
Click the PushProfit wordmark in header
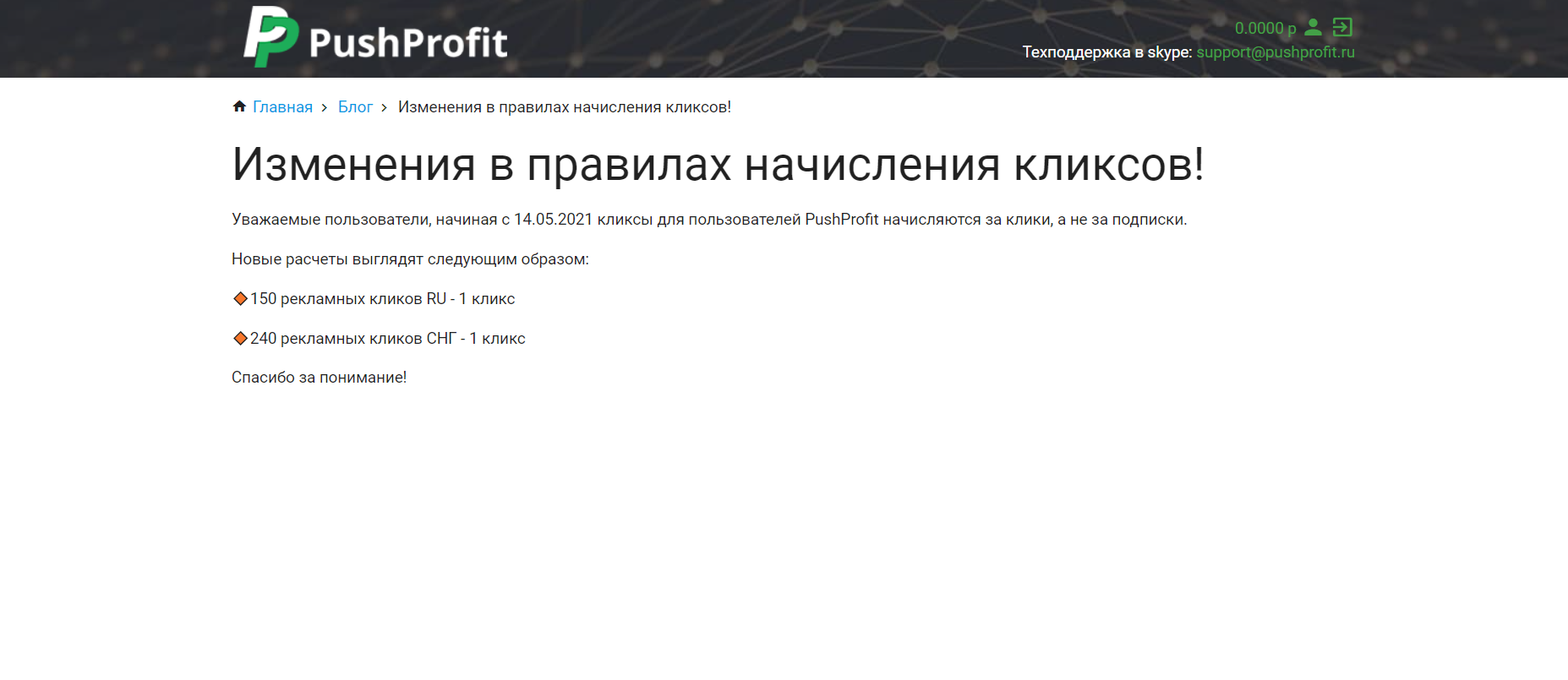pos(407,42)
